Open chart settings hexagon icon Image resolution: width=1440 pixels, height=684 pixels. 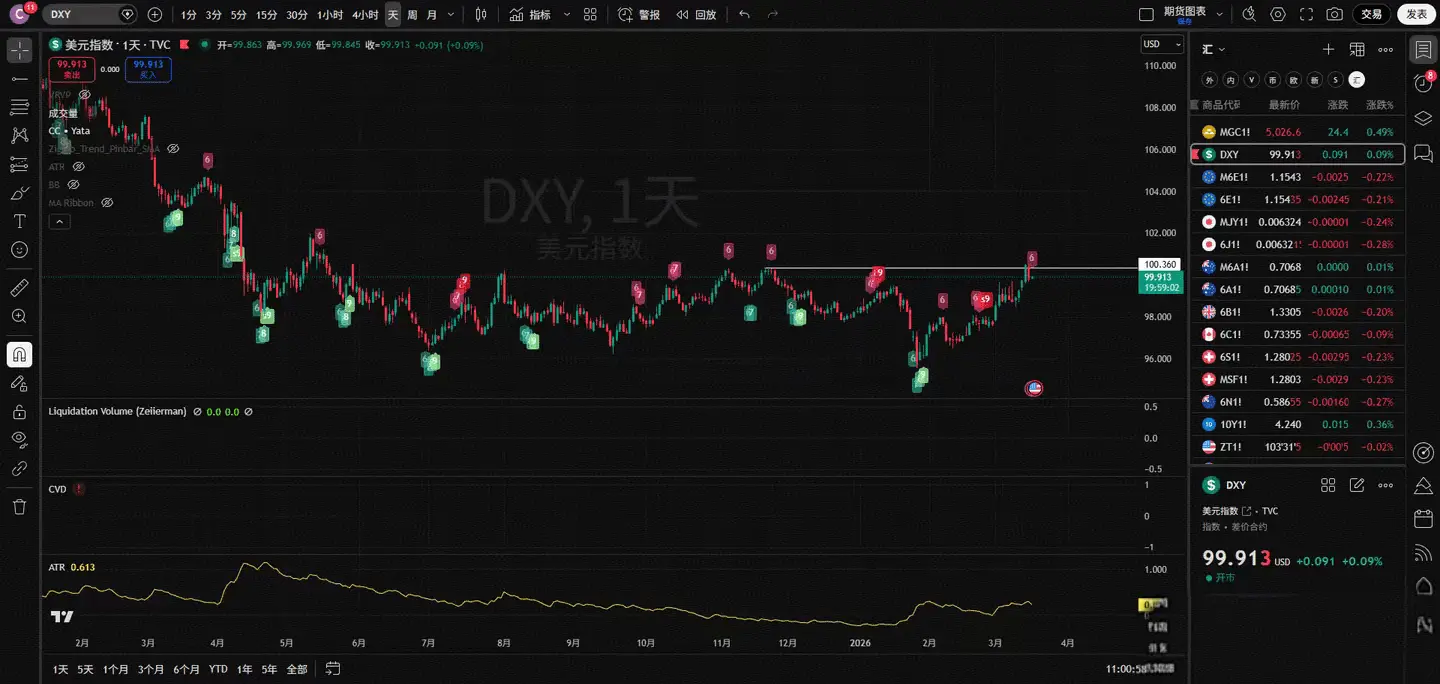click(1277, 14)
